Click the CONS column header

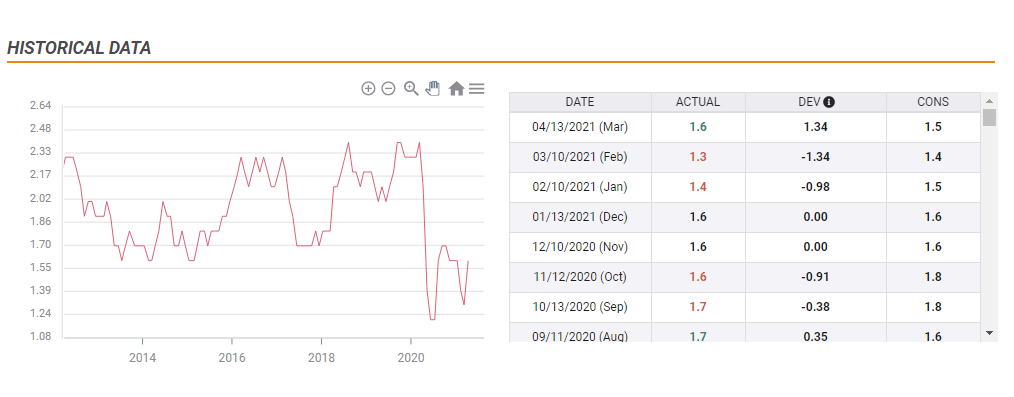[x=933, y=102]
